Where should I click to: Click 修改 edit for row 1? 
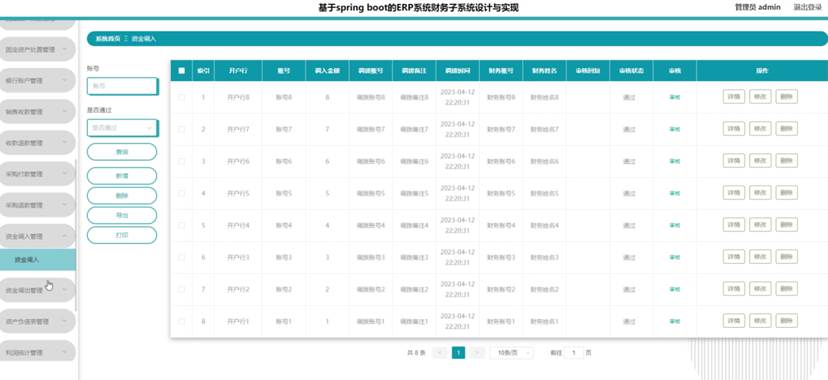760,97
